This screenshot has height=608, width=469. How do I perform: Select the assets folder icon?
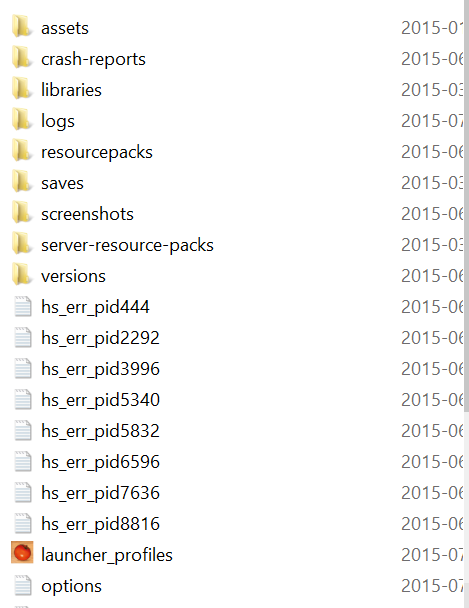[22, 26]
